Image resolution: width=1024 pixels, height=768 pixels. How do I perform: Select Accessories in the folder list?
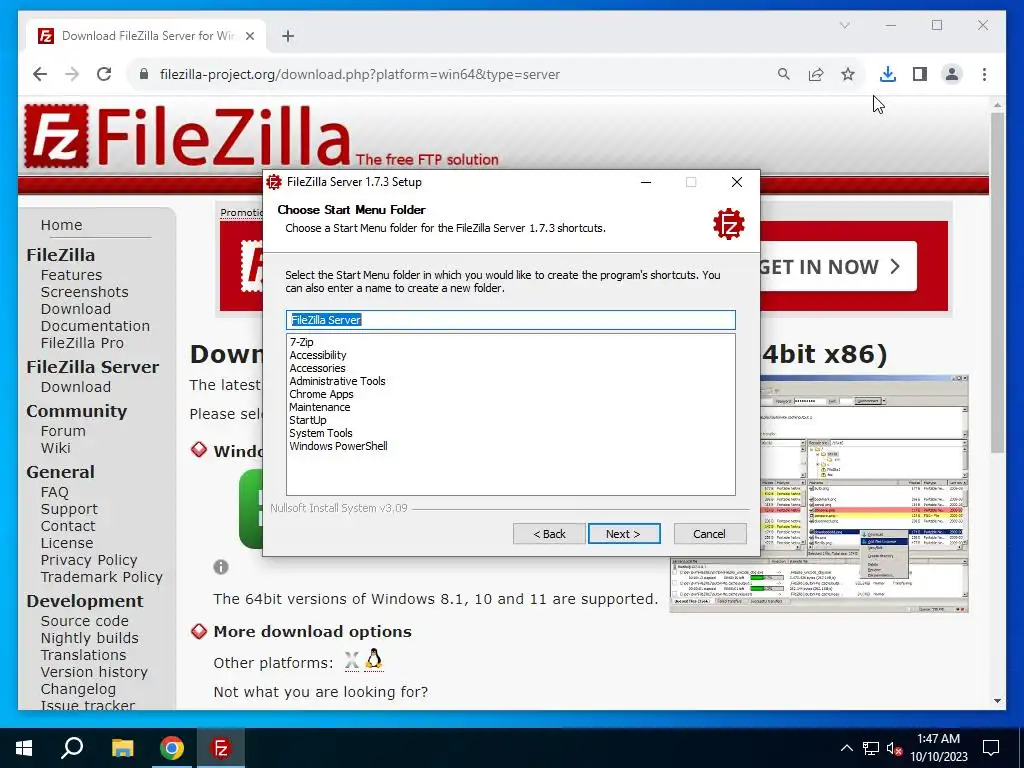317,368
